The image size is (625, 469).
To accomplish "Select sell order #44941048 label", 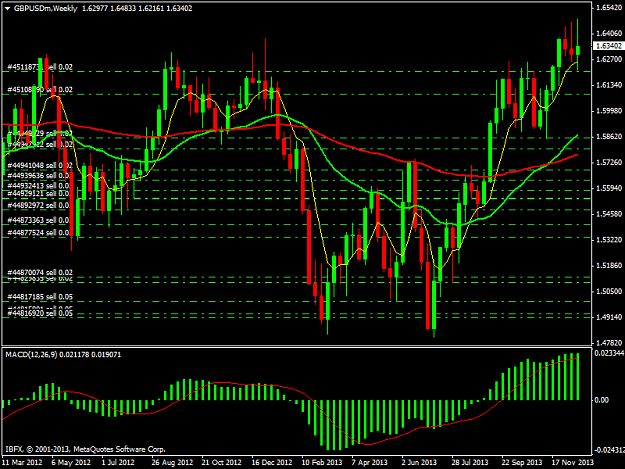I will click(x=40, y=165).
